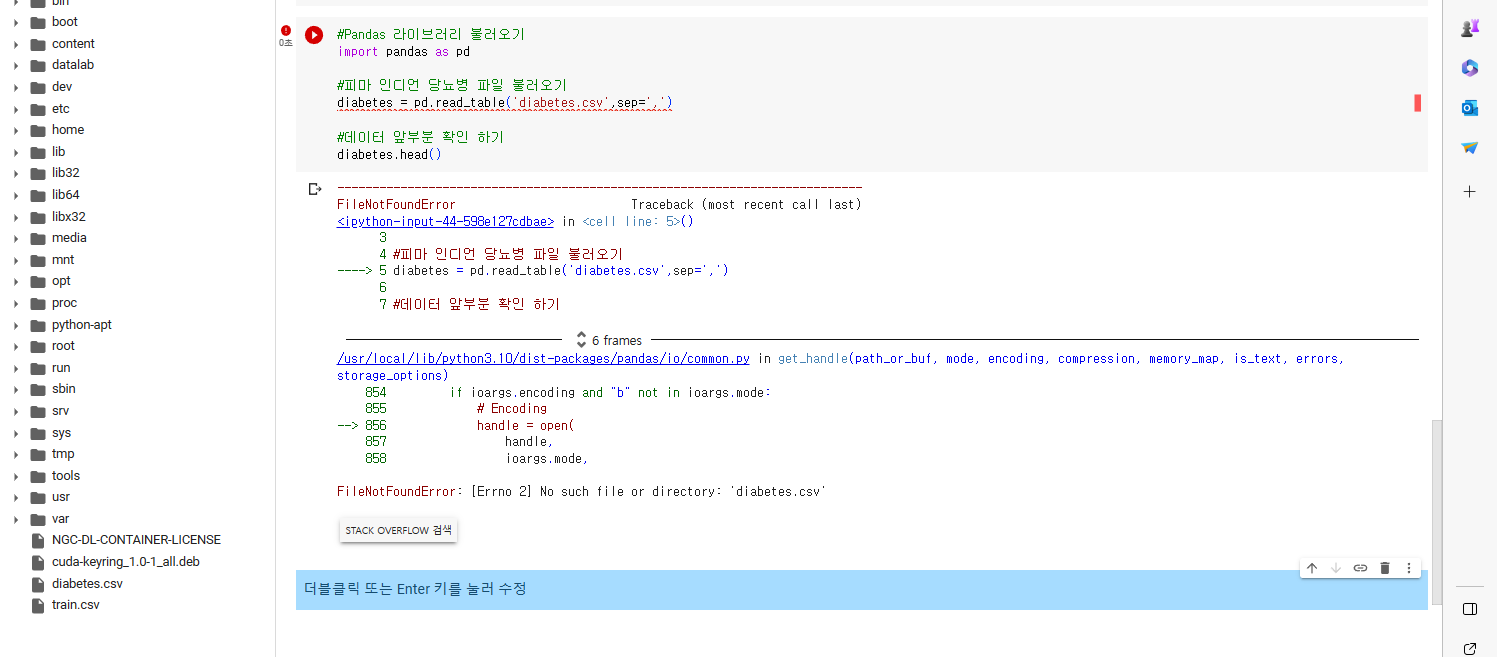Move the text cell up
Screen dimensions: 1497x657
[1312, 568]
